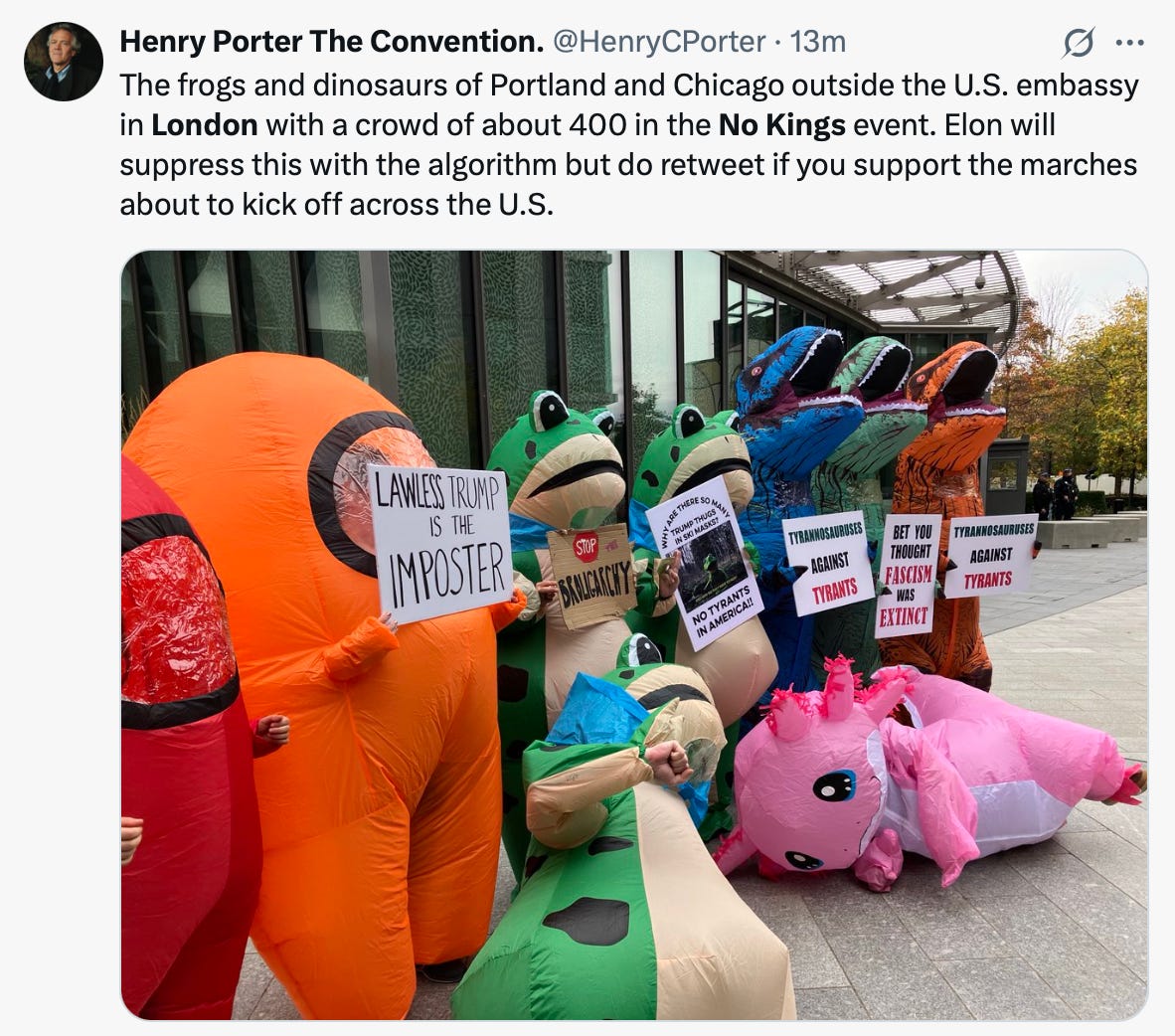The image size is (1175, 1036).
Task: Open the @HenryCPorter handle link
Action: (659, 42)
